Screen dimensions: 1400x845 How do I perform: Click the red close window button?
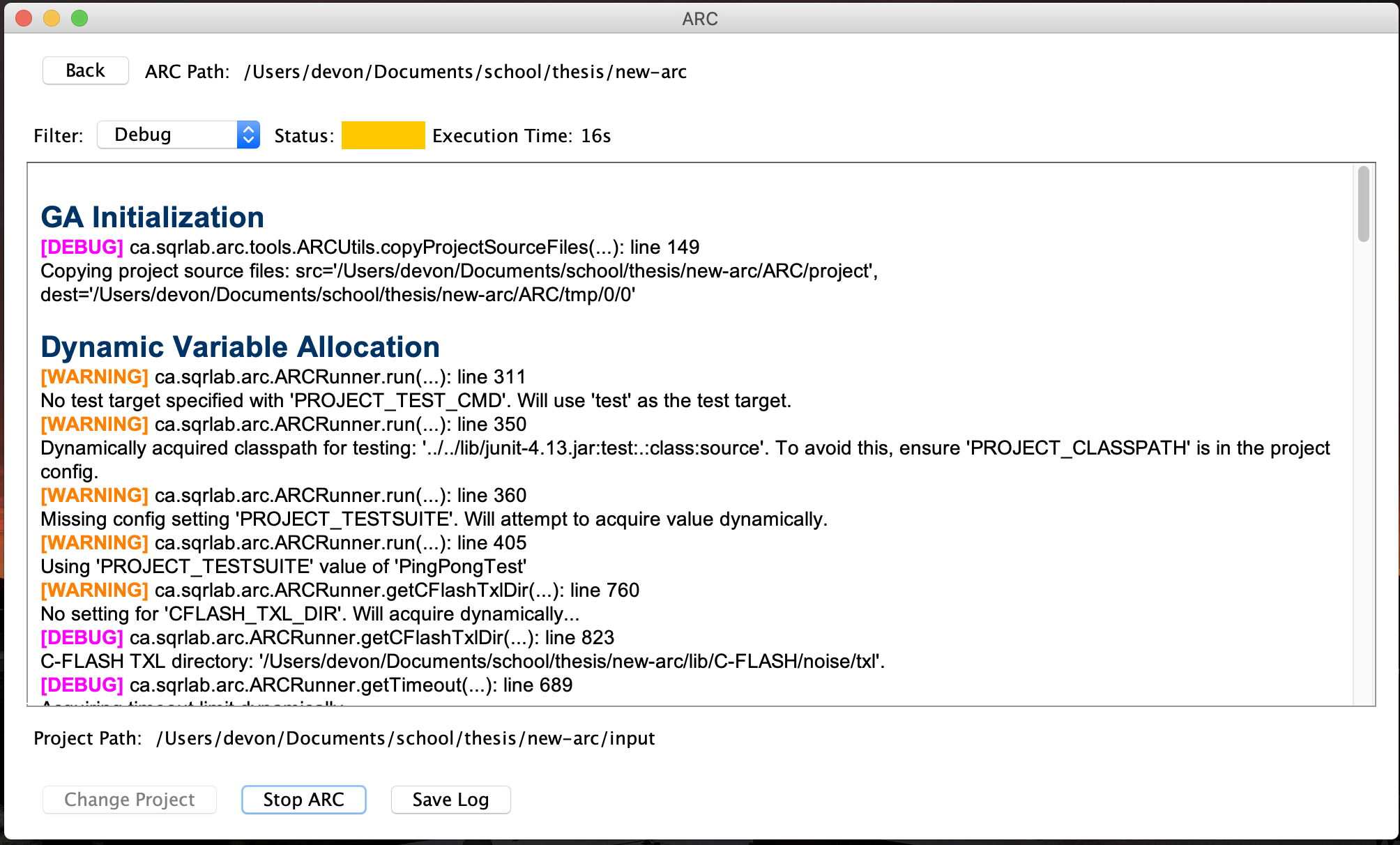click(24, 18)
